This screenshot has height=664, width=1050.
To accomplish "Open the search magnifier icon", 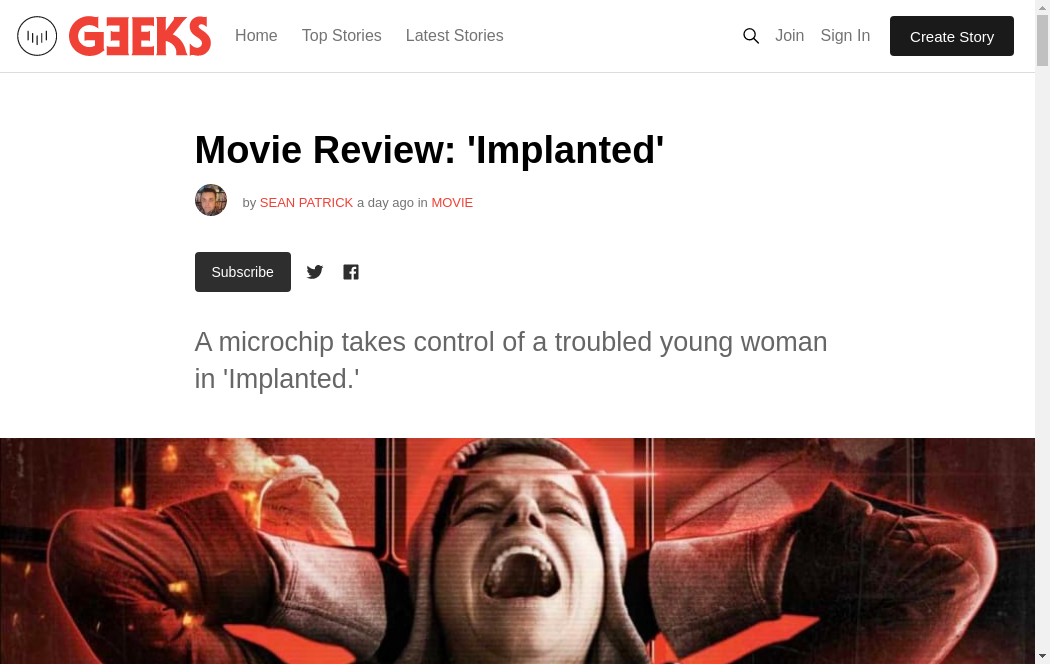I will tap(751, 36).
